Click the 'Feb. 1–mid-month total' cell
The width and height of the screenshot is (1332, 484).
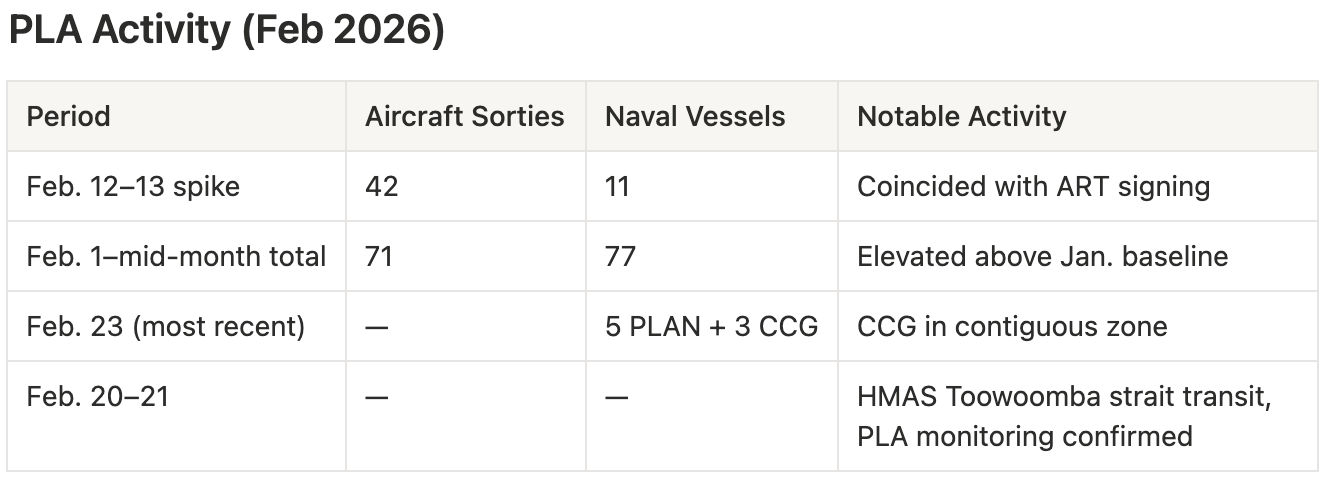tap(176, 256)
